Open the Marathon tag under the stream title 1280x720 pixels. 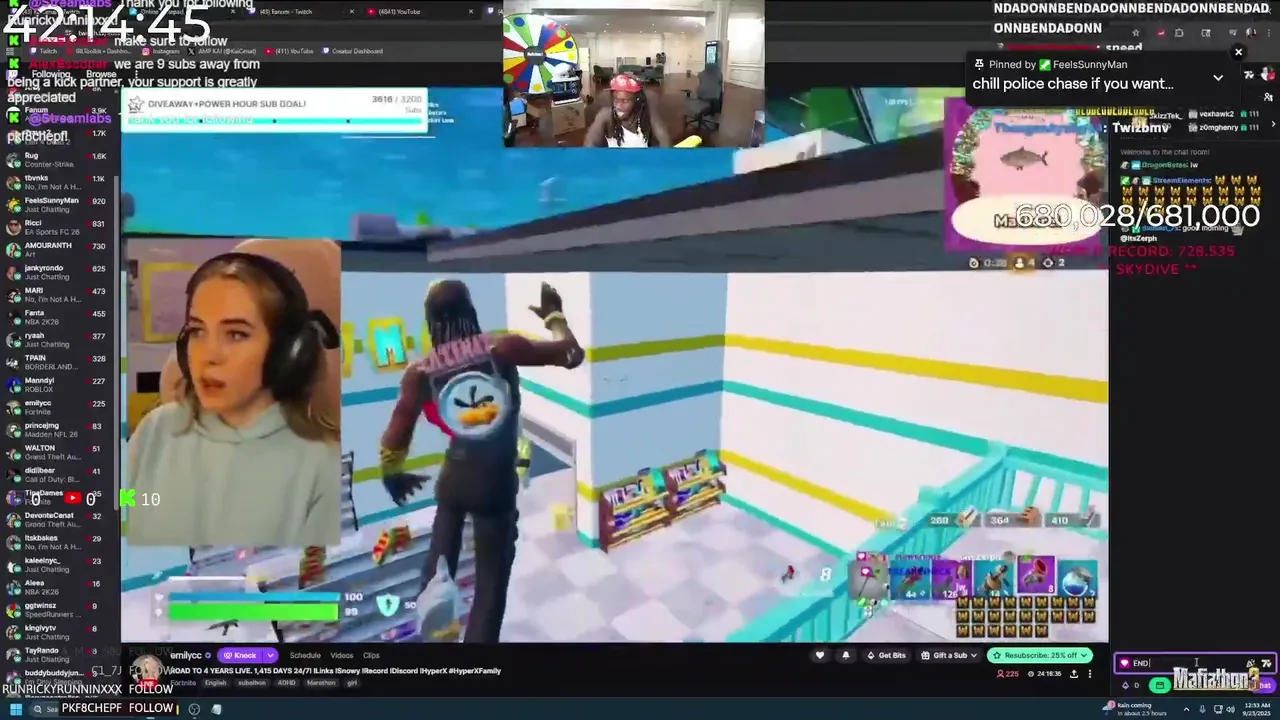coord(321,683)
